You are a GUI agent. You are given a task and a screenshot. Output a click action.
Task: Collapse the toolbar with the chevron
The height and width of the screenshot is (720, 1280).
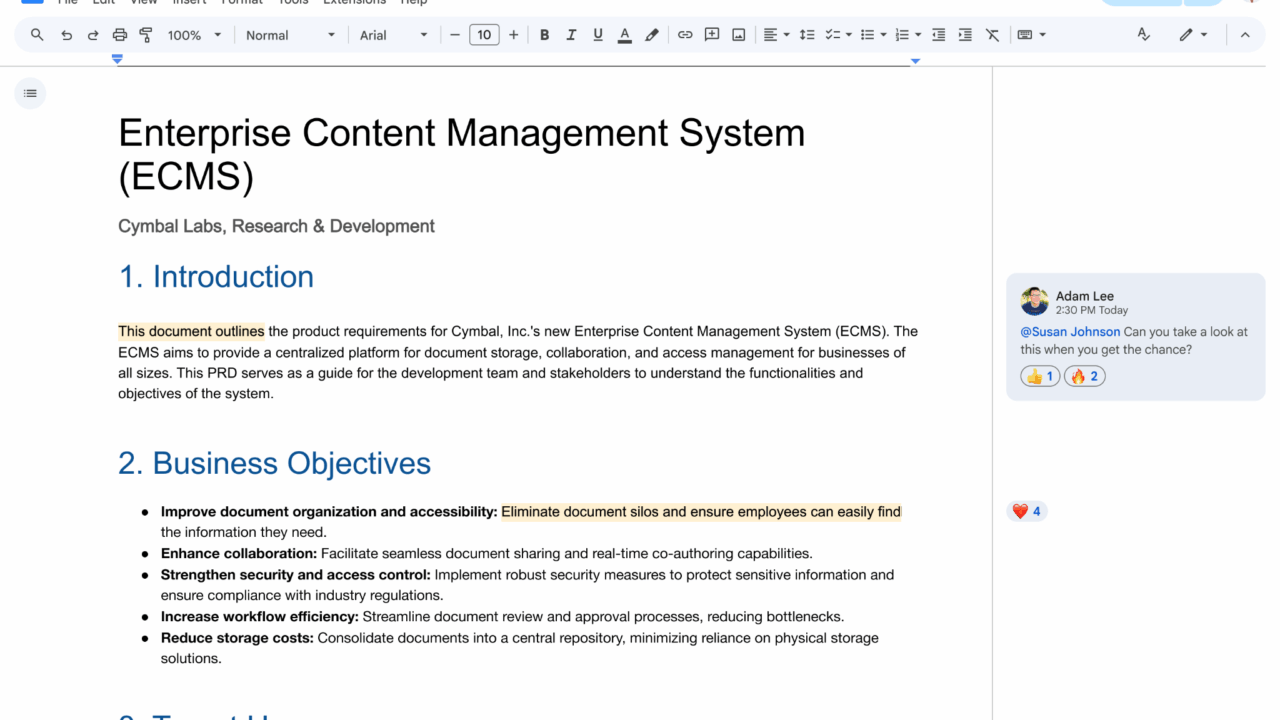(x=1245, y=35)
